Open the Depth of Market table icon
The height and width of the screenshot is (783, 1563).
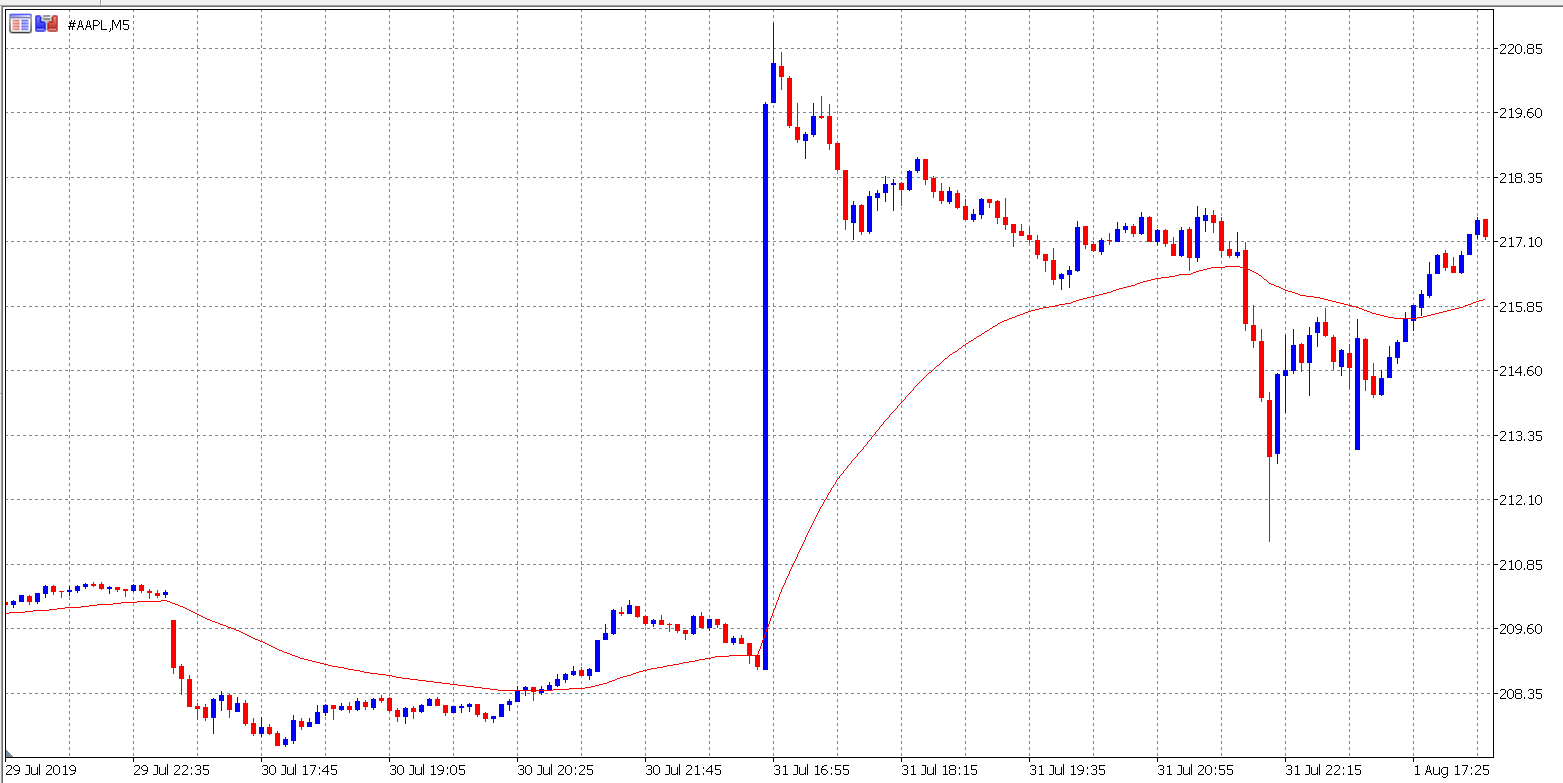coord(20,24)
